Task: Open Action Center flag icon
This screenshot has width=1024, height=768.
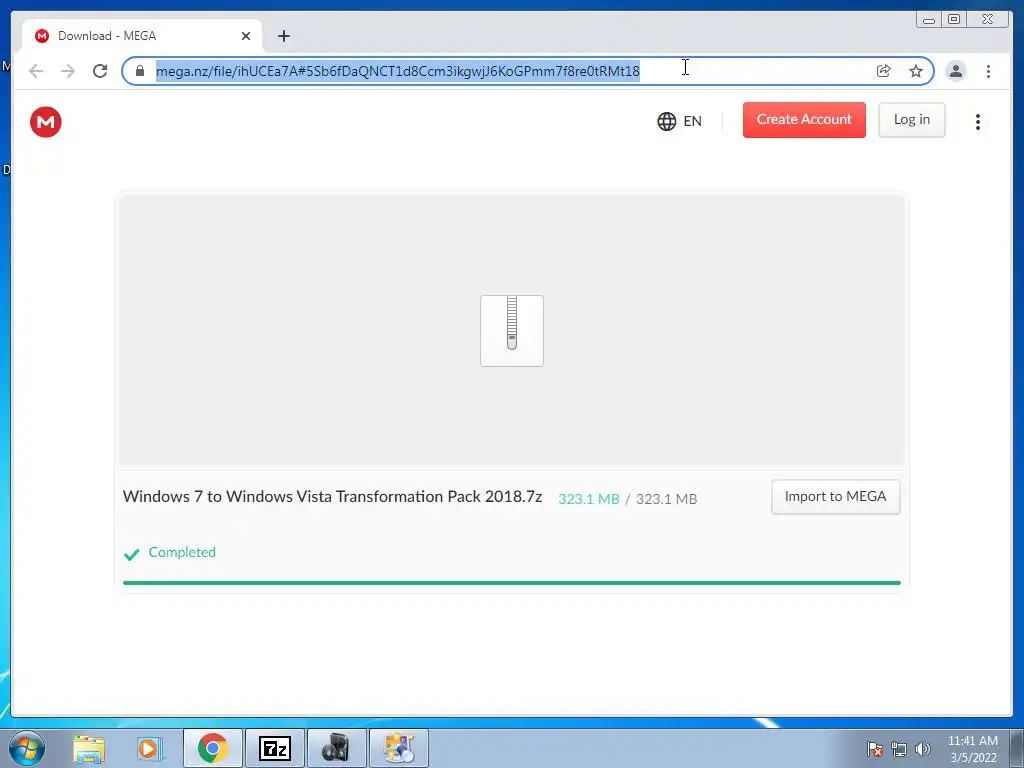Action: 874,749
